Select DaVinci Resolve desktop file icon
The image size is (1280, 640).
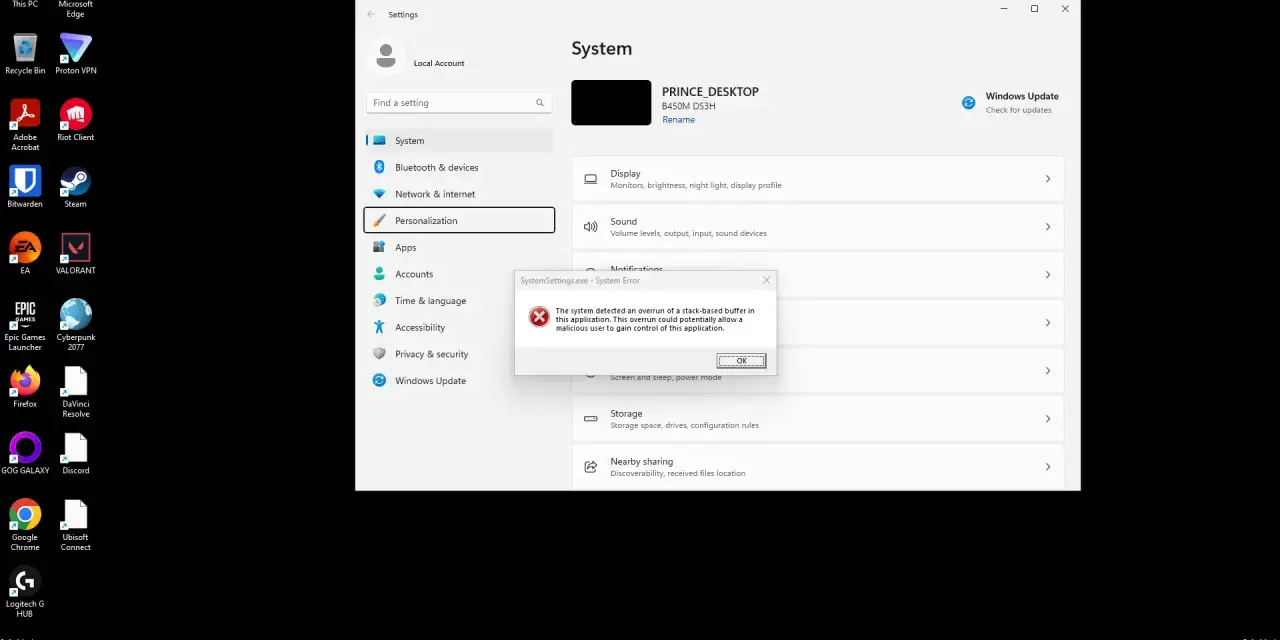pyautogui.click(x=76, y=392)
